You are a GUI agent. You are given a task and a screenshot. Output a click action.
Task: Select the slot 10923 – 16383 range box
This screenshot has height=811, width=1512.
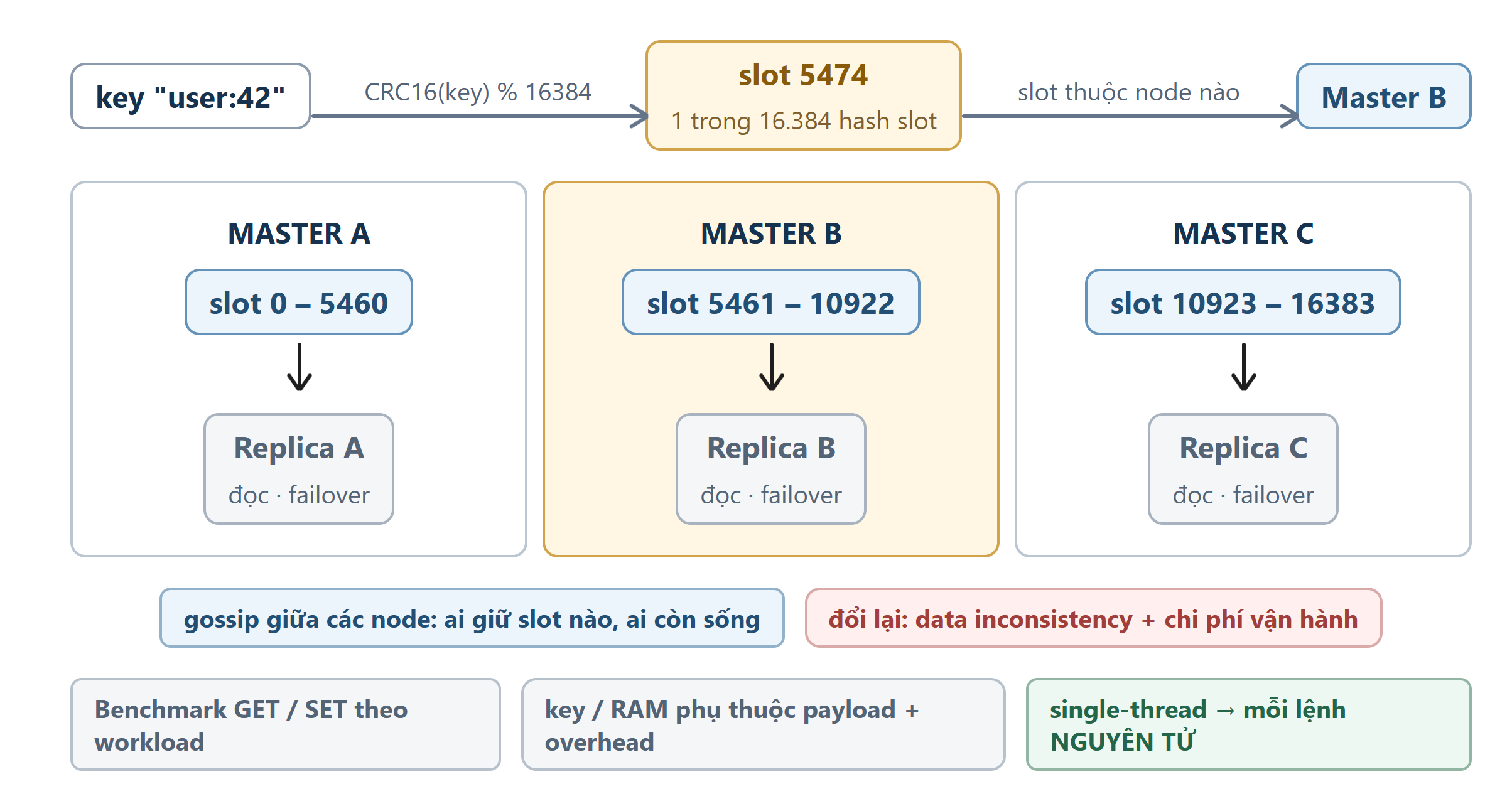1243,303
